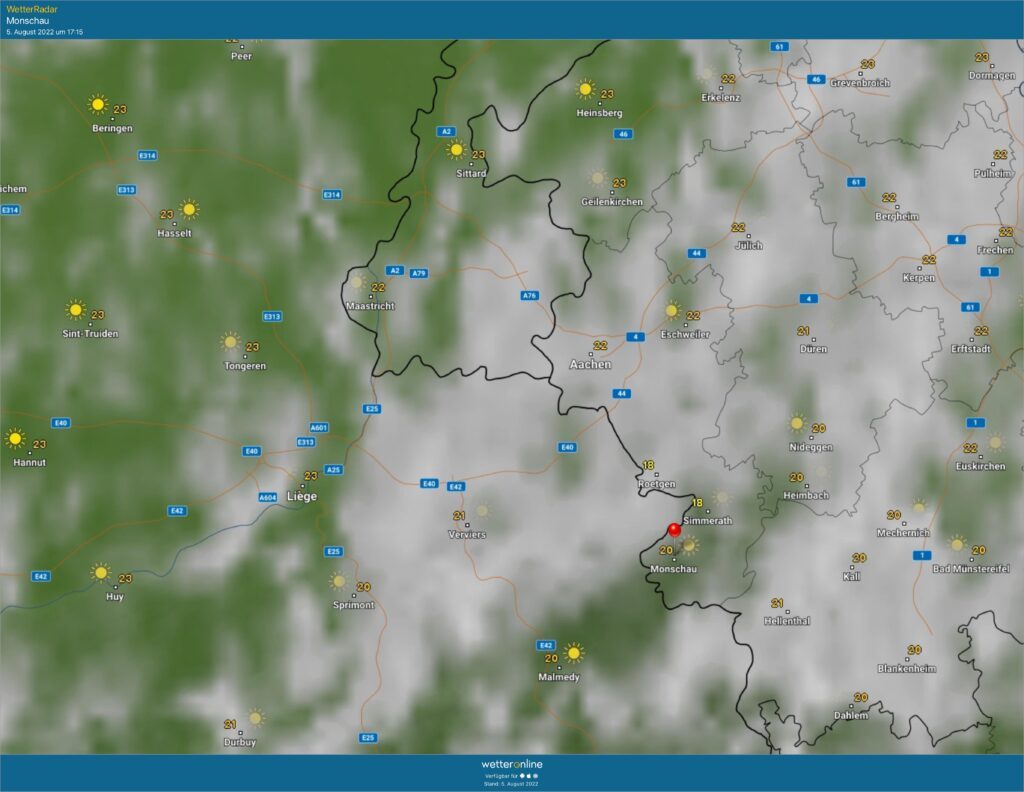
Task: Click the E42 shield above Malmedy
Action: [x=546, y=645]
